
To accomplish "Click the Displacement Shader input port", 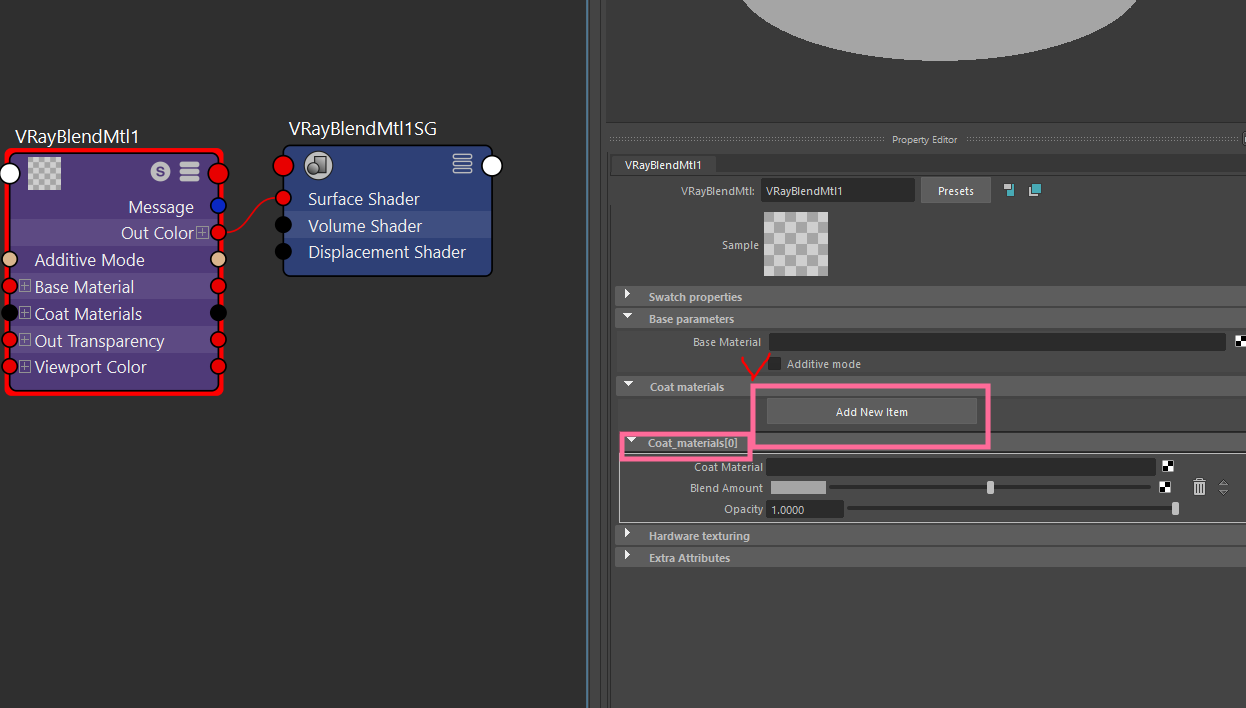I will tap(283, 251).
